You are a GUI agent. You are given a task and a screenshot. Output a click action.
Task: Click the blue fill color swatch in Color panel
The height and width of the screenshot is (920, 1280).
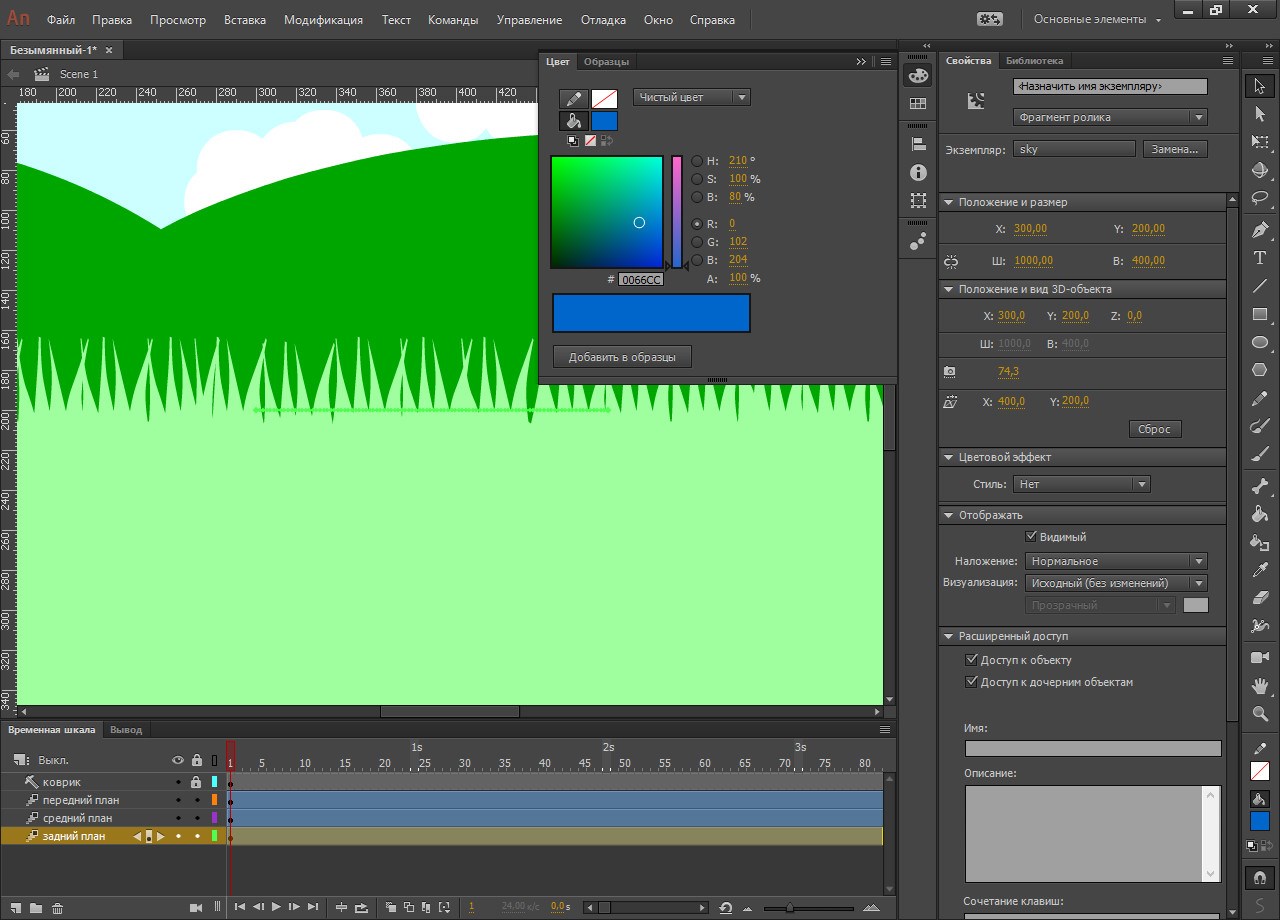pyautogui.click(x=604, y=121)
